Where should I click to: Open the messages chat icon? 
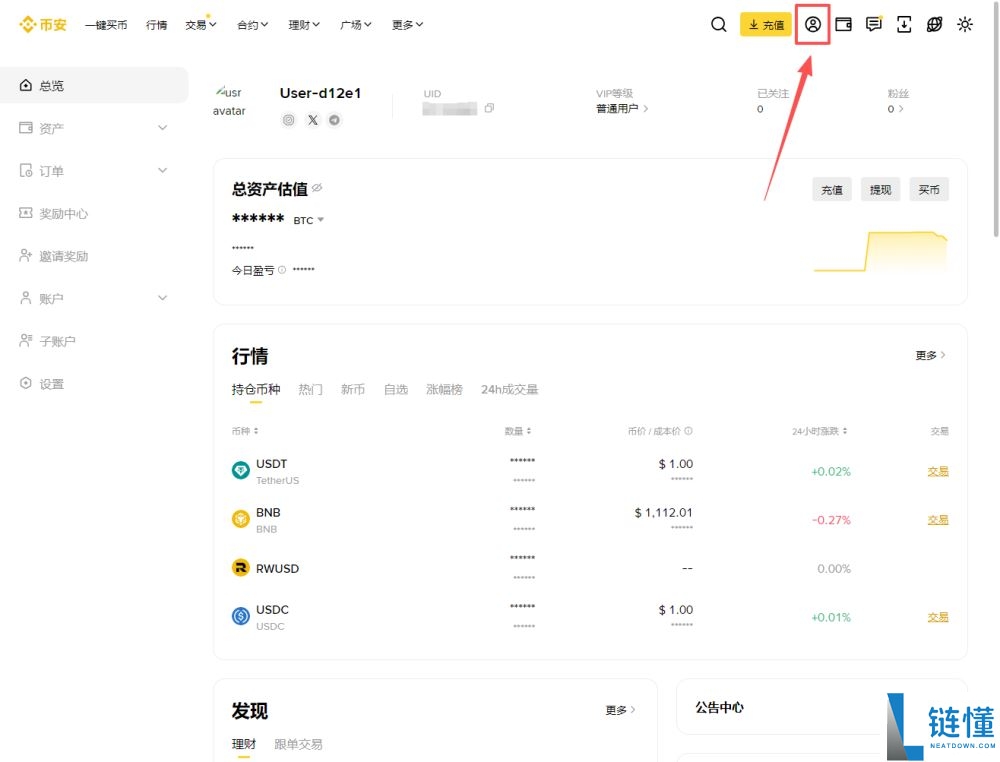point(874,24)
